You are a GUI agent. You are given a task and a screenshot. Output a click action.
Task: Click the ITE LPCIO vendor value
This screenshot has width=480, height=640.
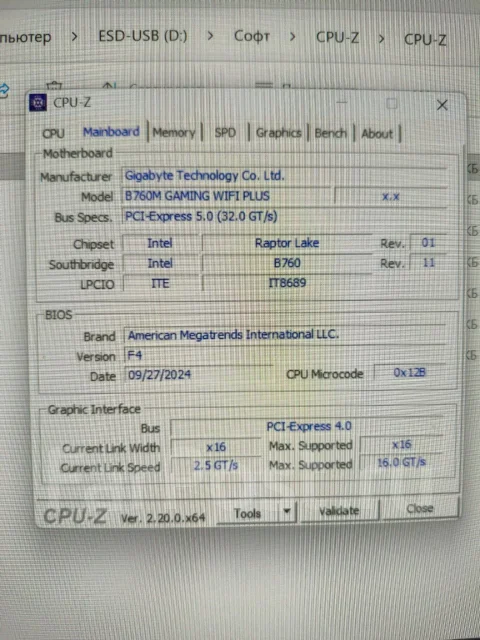click(x=160, y=283)
